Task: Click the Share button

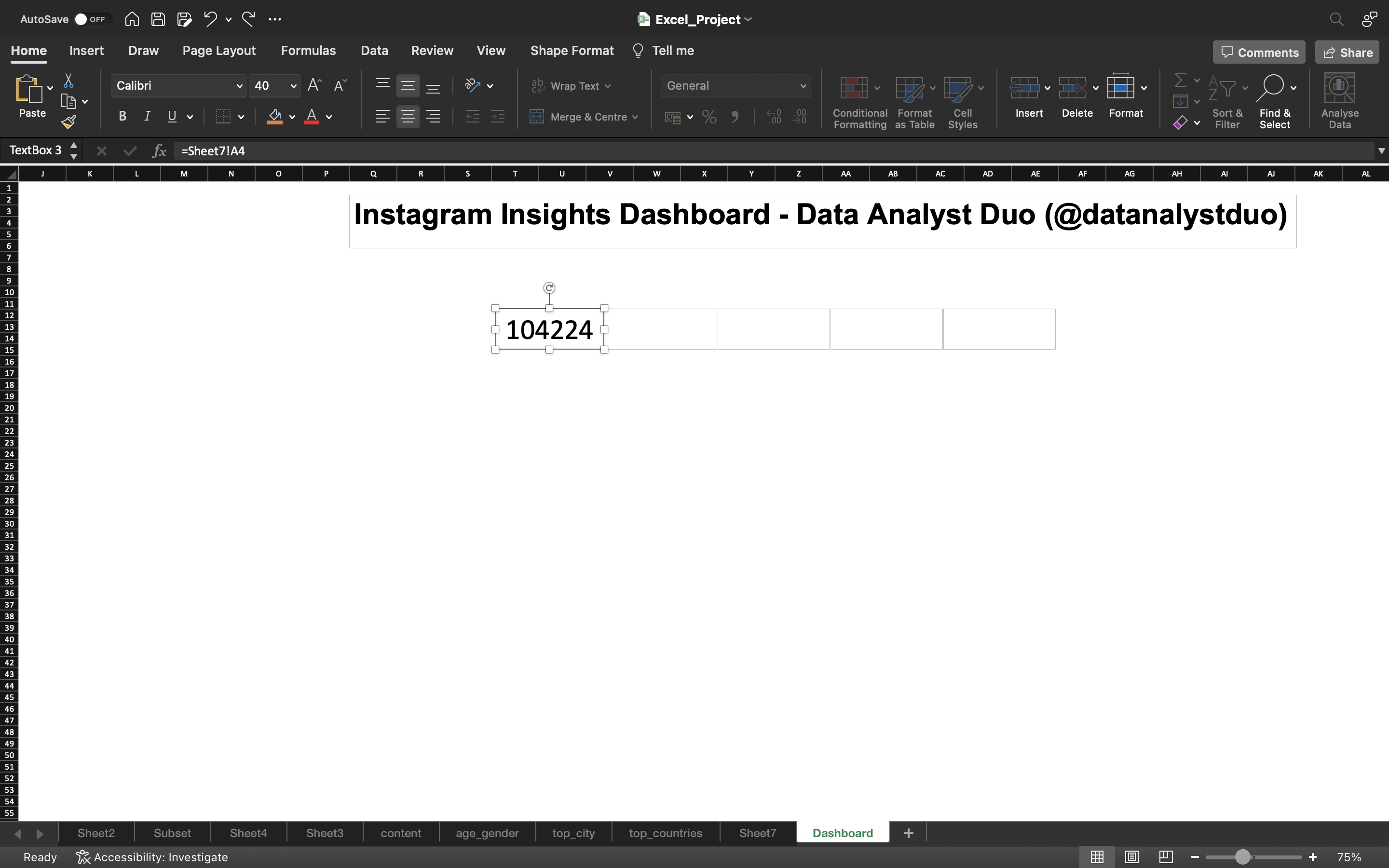Action: pyautogui.click(x=1347, y=52)
